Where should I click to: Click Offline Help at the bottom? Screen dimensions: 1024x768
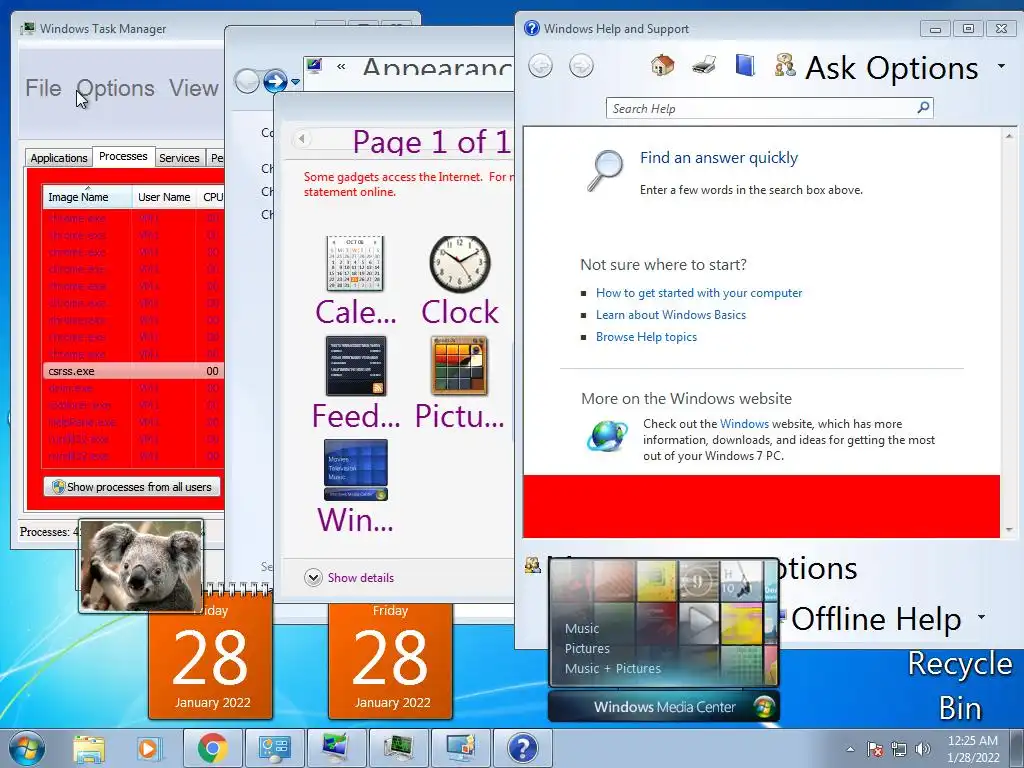point(876,618)
